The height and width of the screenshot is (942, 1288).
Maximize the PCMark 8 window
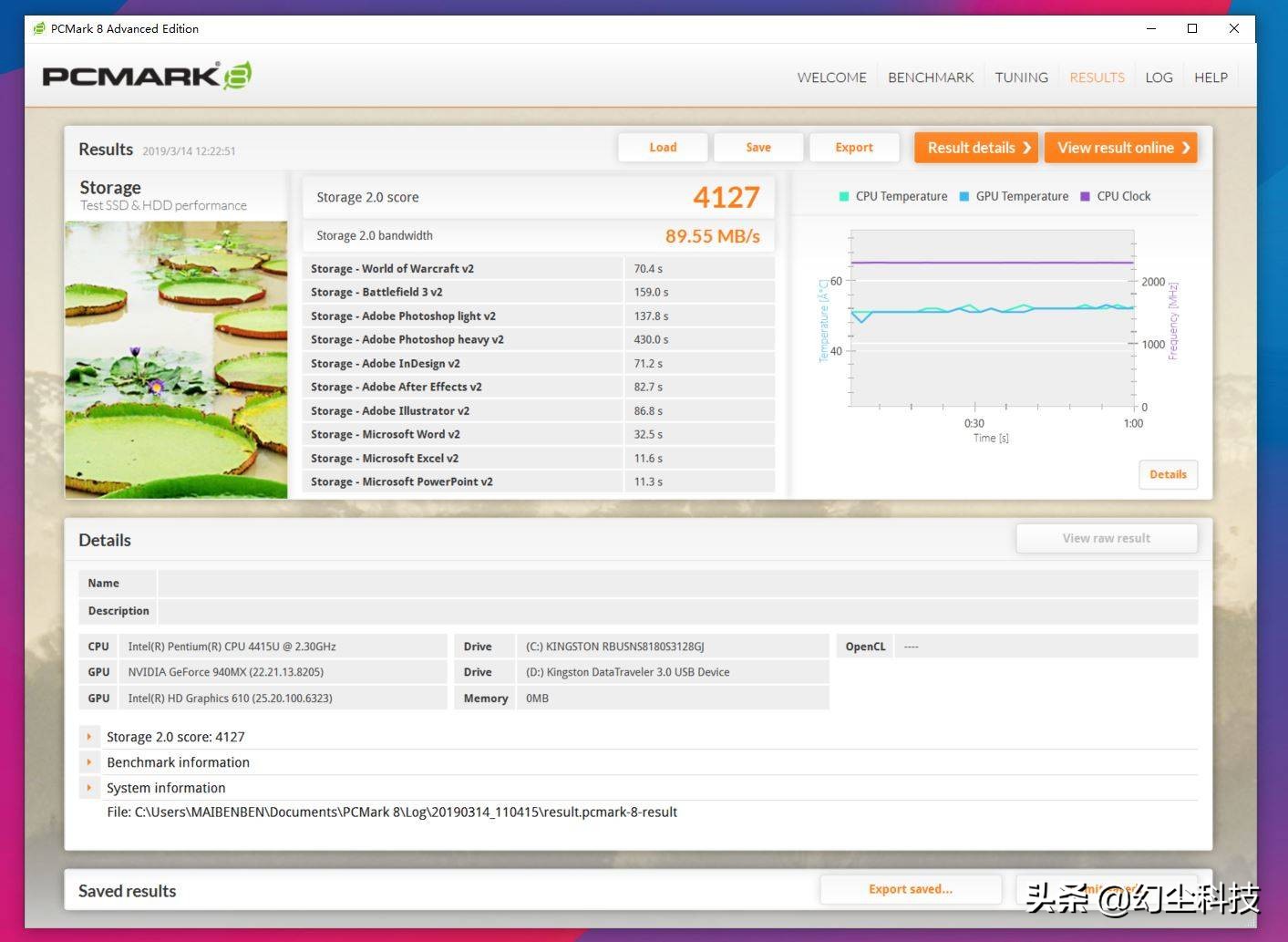[x=1191, y=28]
